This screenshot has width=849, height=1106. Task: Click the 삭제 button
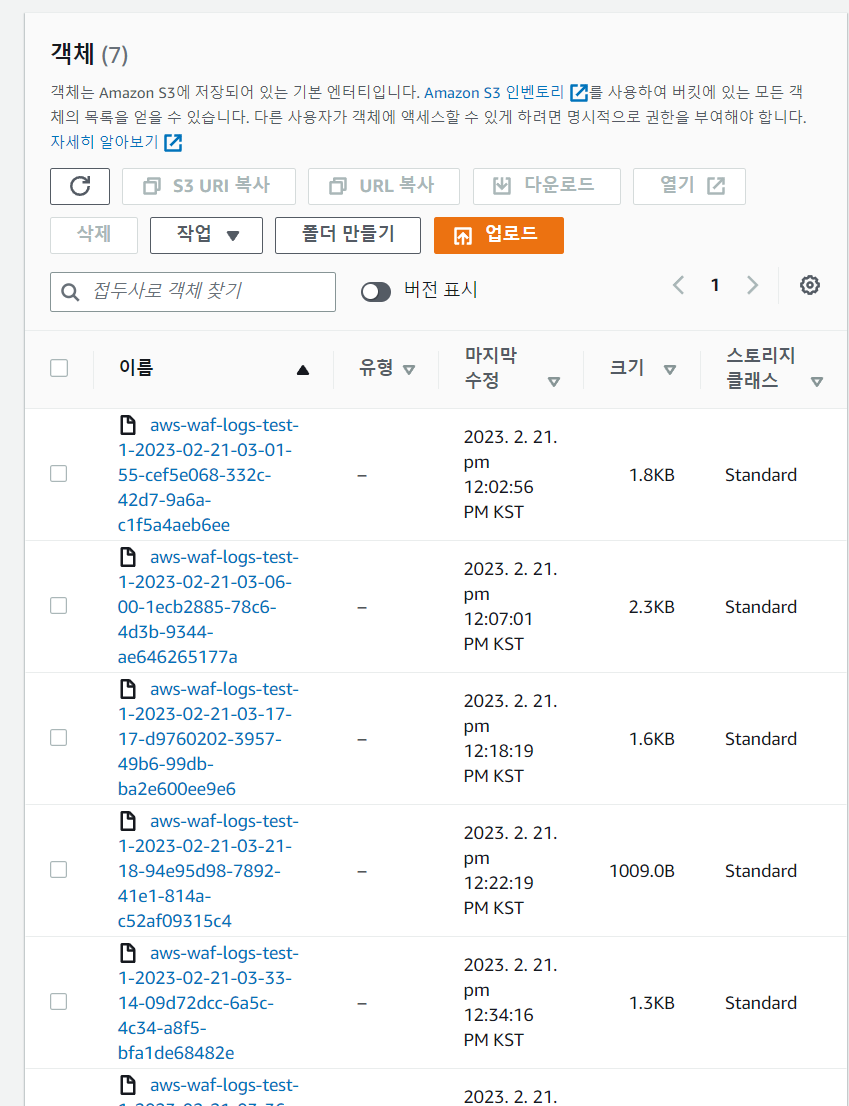94,235
